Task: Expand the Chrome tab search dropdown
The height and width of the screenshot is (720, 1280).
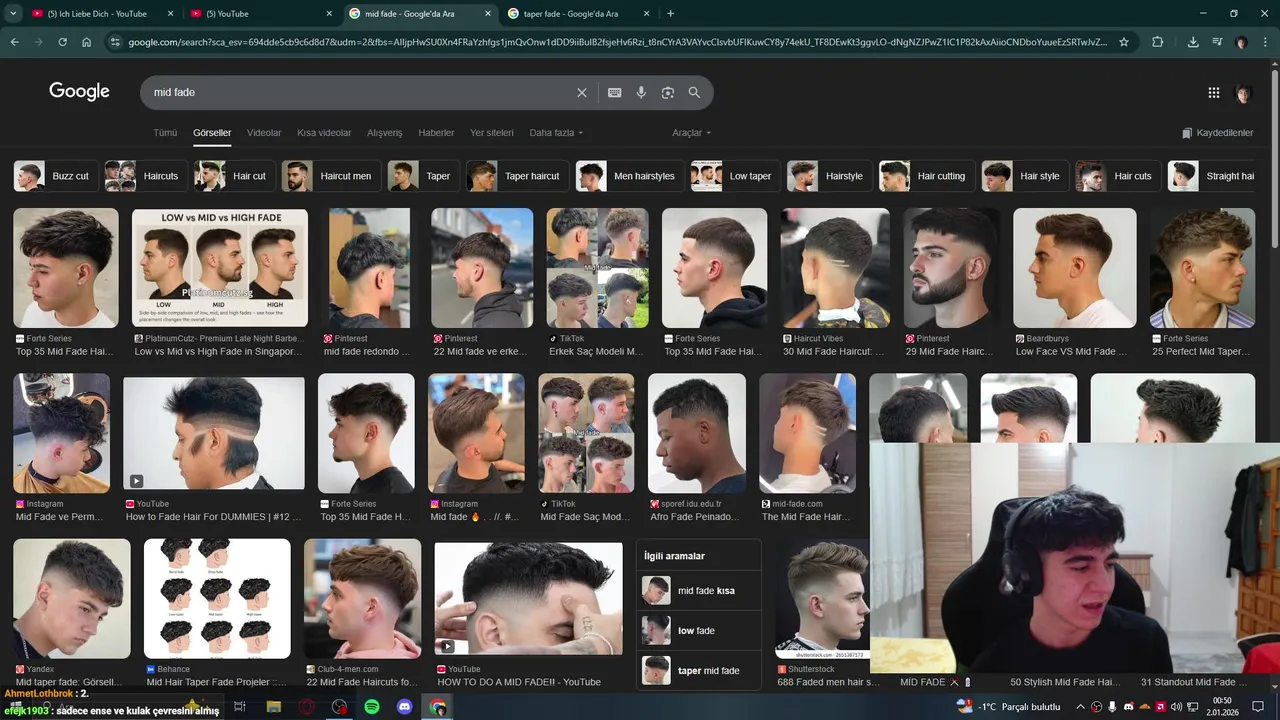Action: click(x=13, y=14)
